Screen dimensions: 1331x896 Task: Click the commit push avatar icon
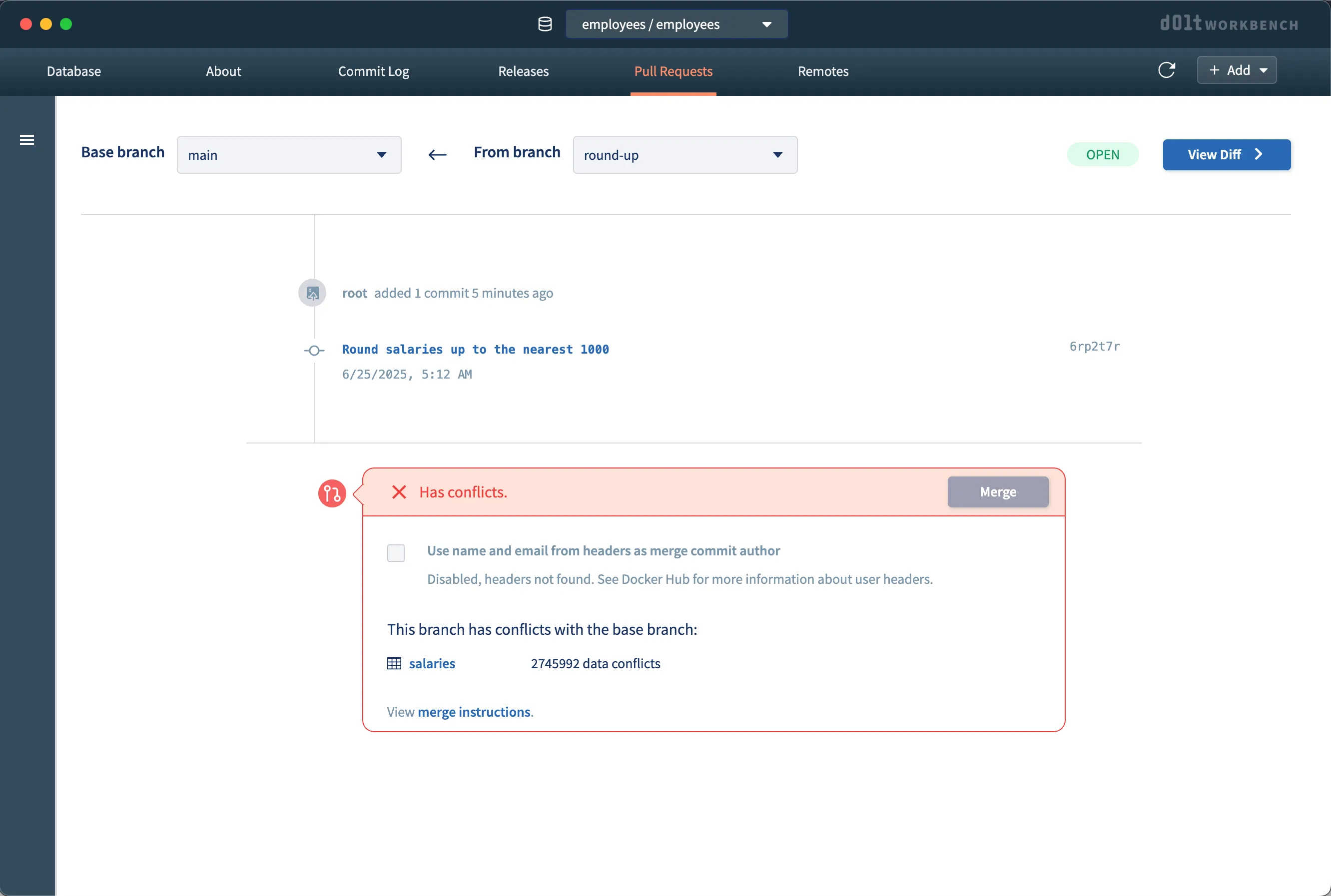click(312, 292)
